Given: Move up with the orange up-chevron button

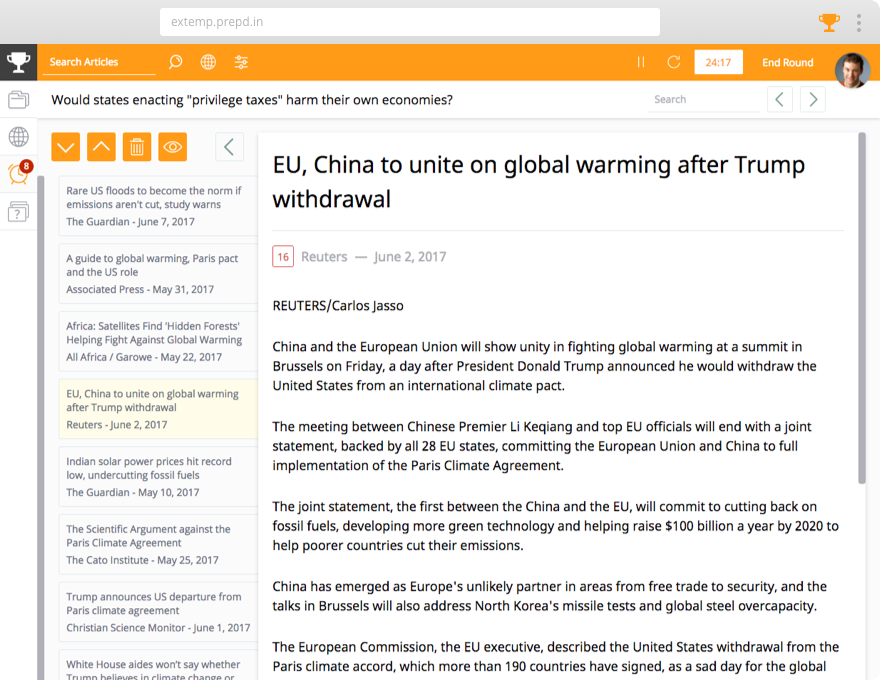Looking at the screenshot, I should pyautogui.click(x=101, y=147).
